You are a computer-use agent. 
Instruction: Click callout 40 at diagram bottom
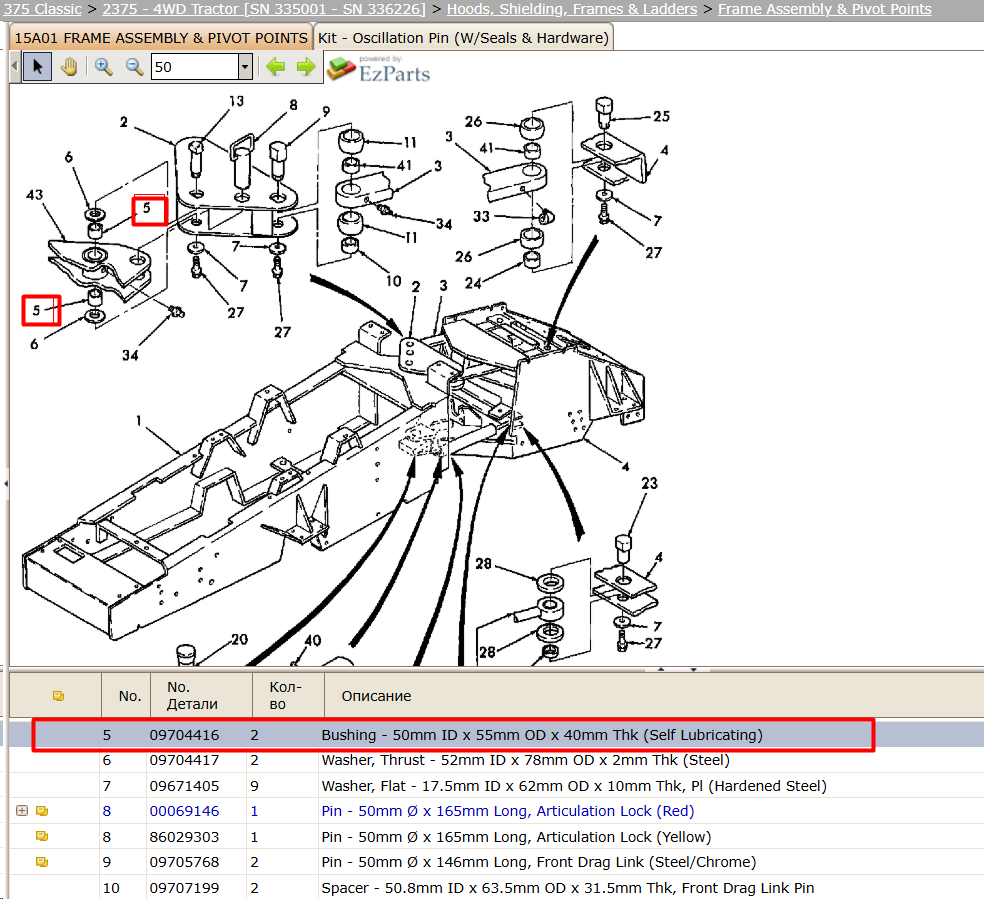click(x=313, y=641)
